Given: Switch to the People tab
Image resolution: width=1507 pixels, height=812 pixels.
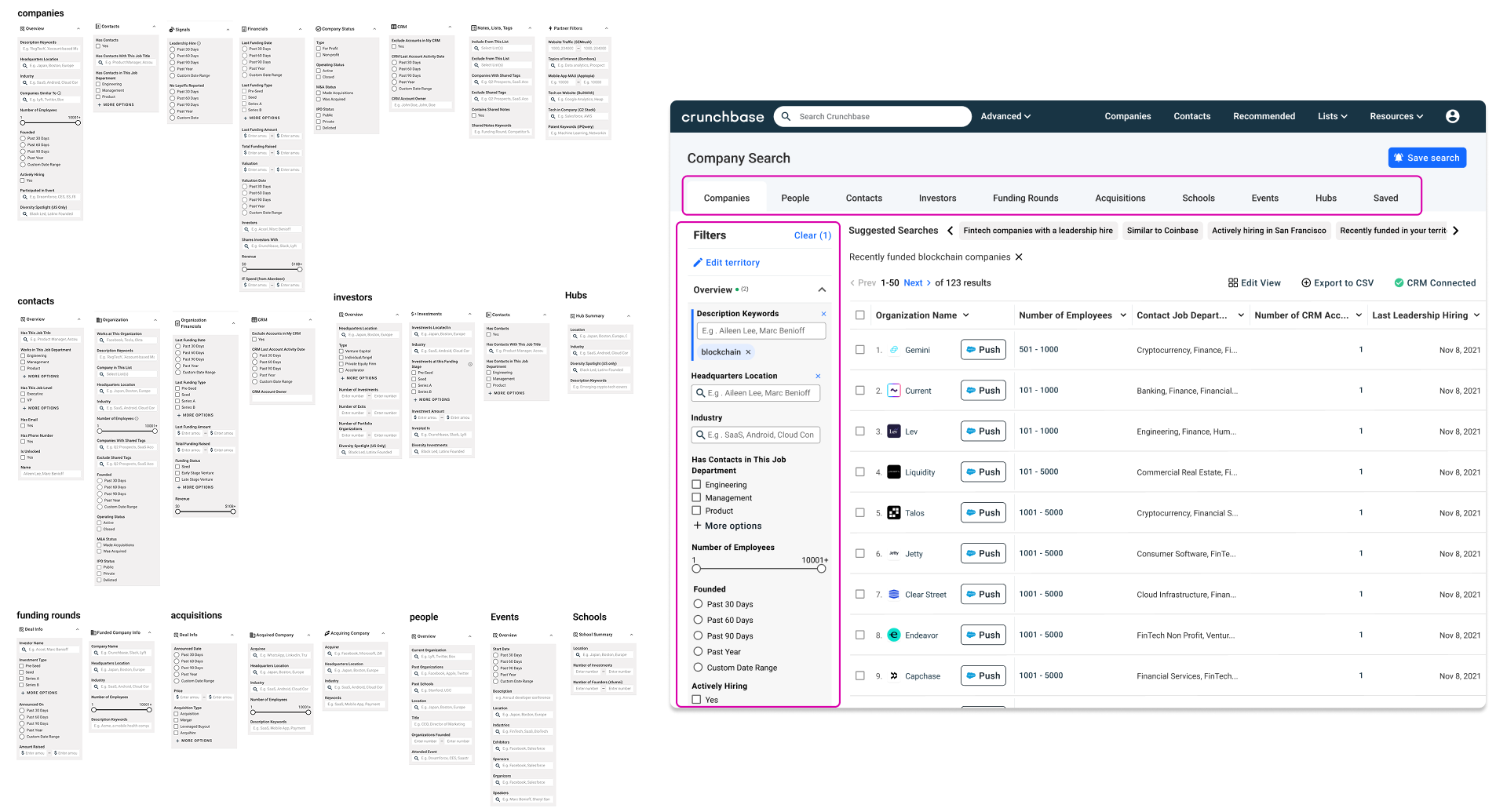Looking at the screenshot, I should coord(795,198).
